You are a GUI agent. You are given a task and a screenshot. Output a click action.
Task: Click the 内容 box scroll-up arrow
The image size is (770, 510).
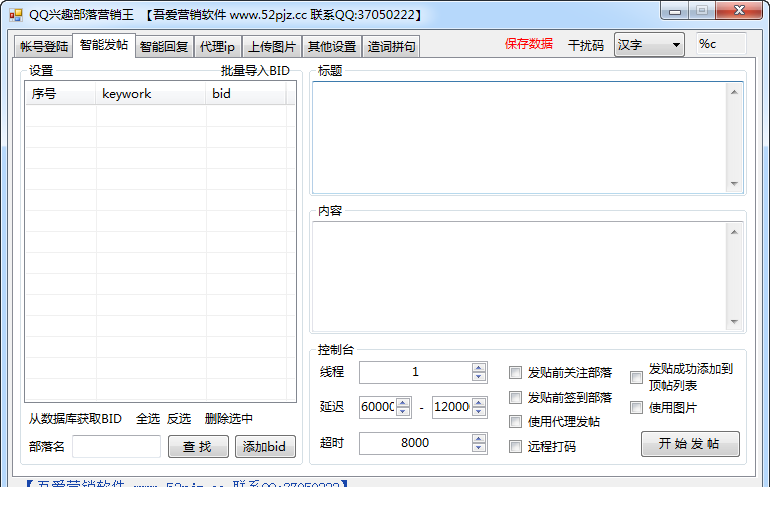[734, 232]
